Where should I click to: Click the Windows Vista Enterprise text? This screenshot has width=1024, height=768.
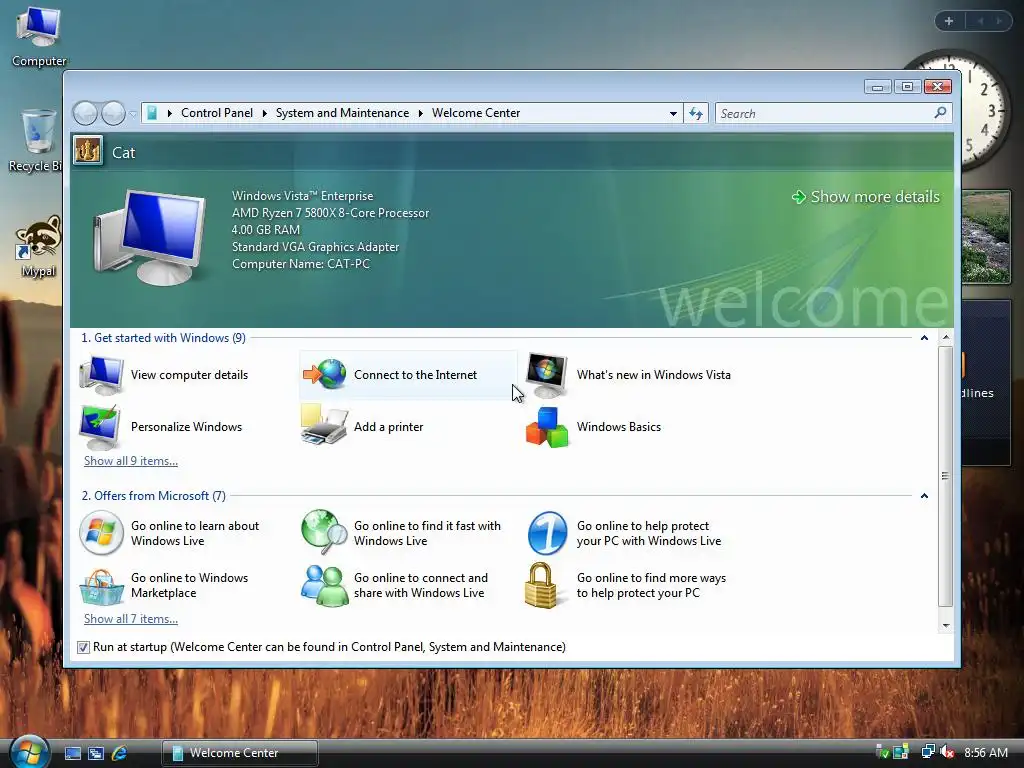pos(302,196)
